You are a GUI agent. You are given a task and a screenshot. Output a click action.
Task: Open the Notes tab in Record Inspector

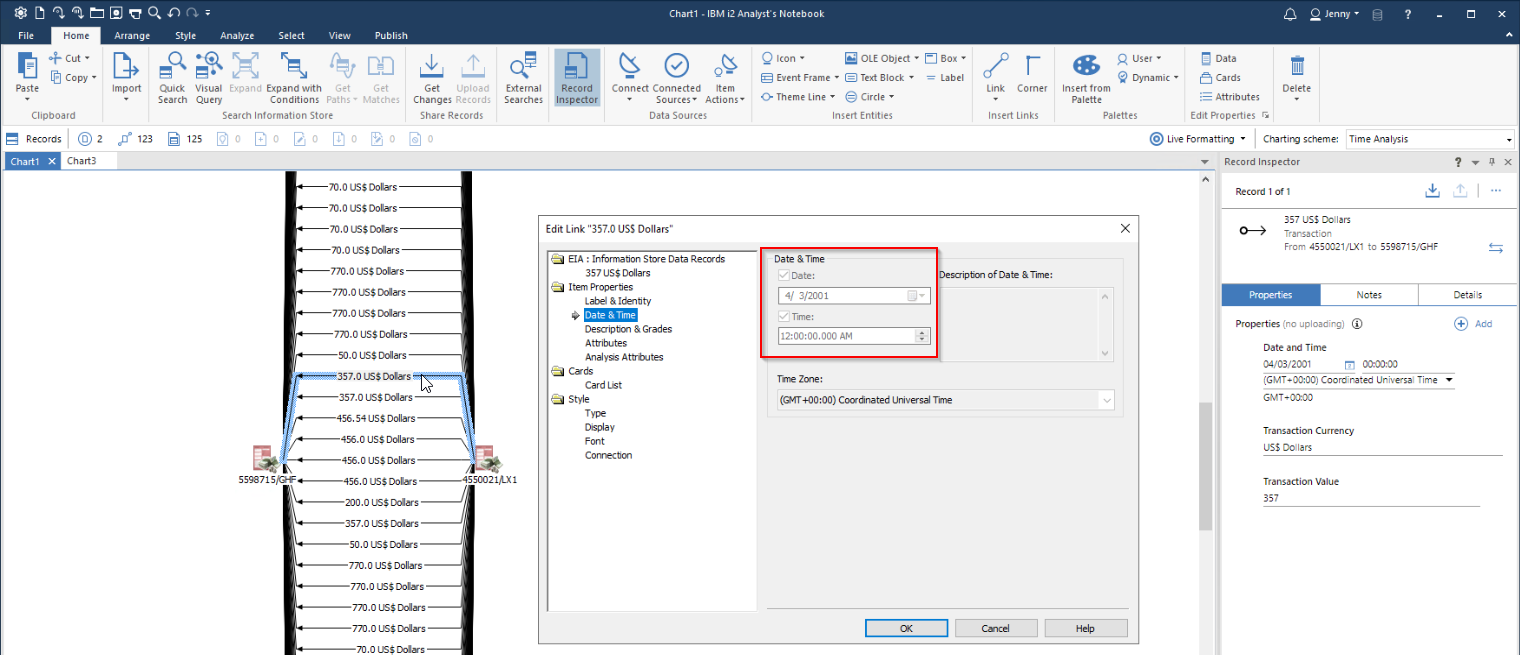click(x=1369, y=295)
